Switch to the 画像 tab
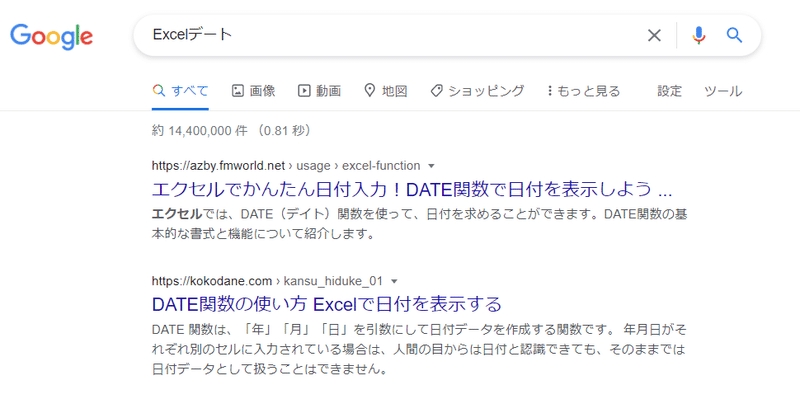 [x=254, y=91]
